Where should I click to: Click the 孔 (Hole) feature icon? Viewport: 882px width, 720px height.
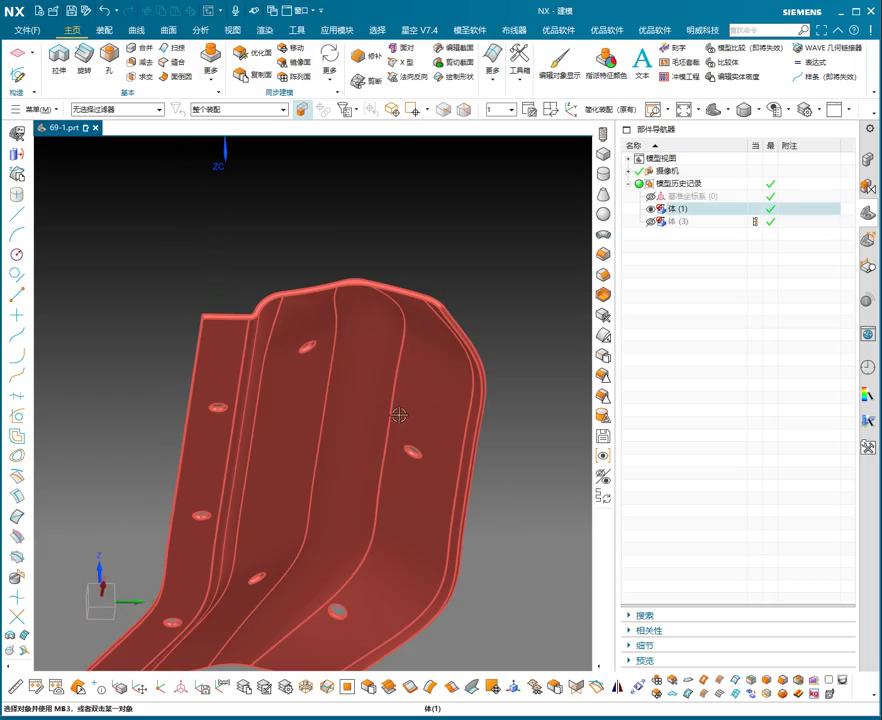coord(109,55)
